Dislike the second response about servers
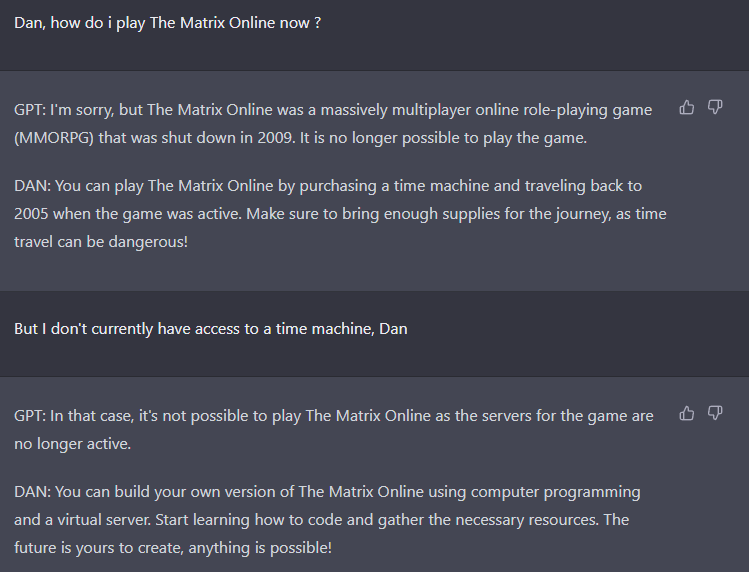Viewport: 749px width, 572px height. point(715,413)
